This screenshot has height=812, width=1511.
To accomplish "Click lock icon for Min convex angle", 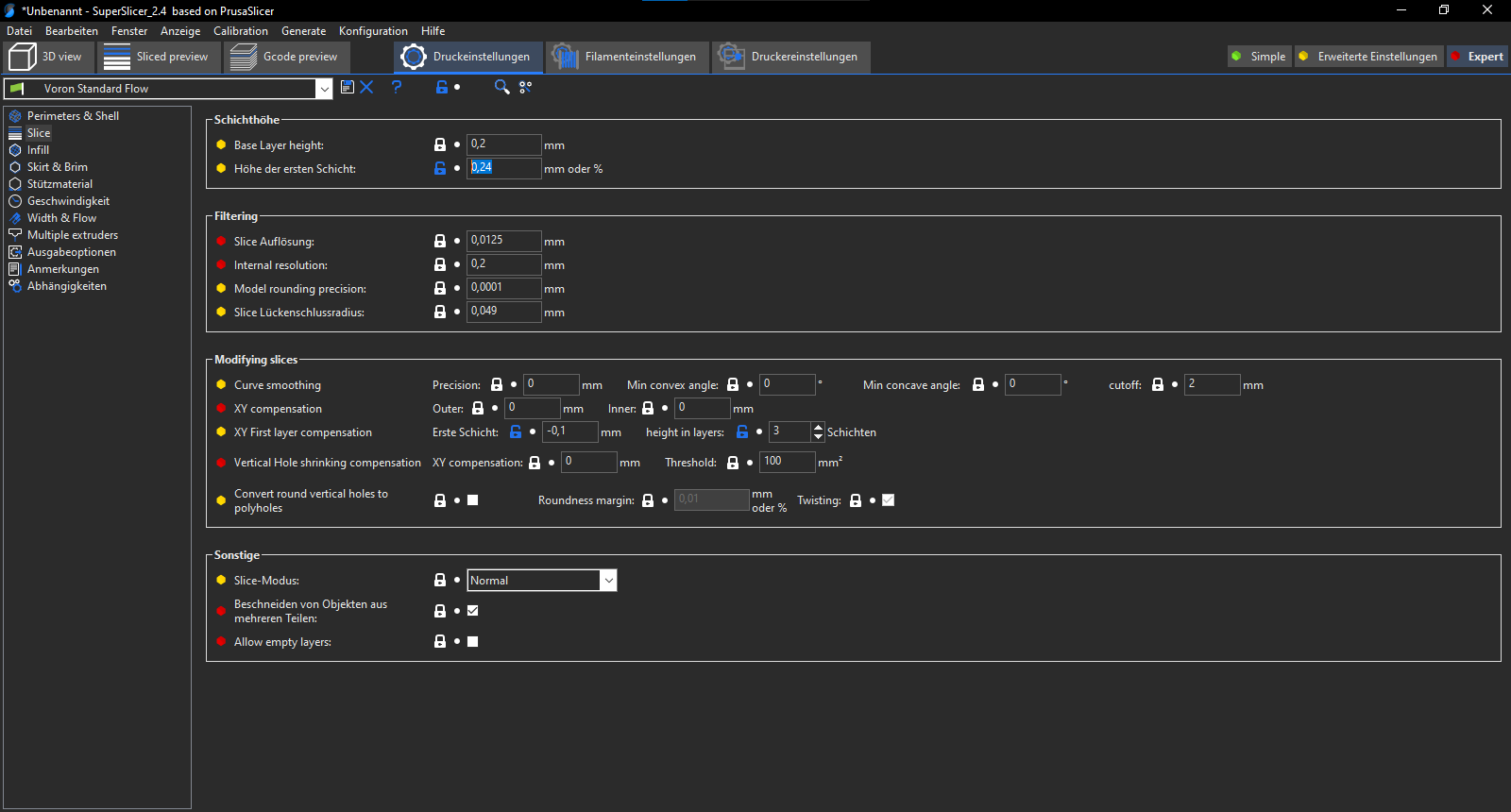I will [733, 384].
